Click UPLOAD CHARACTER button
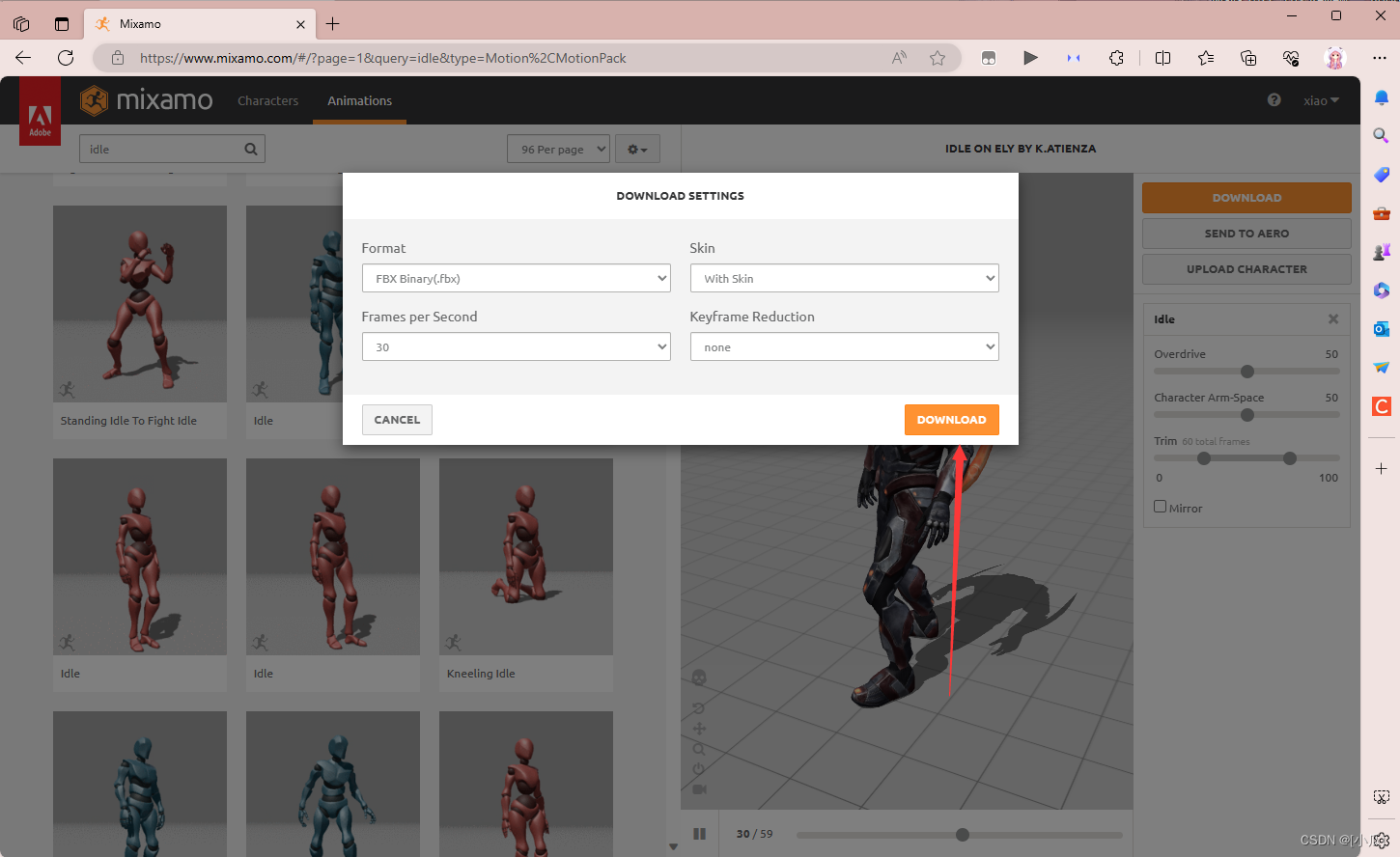The height and width of the screenshot is (857, 1400). [x=1246, y=269]
